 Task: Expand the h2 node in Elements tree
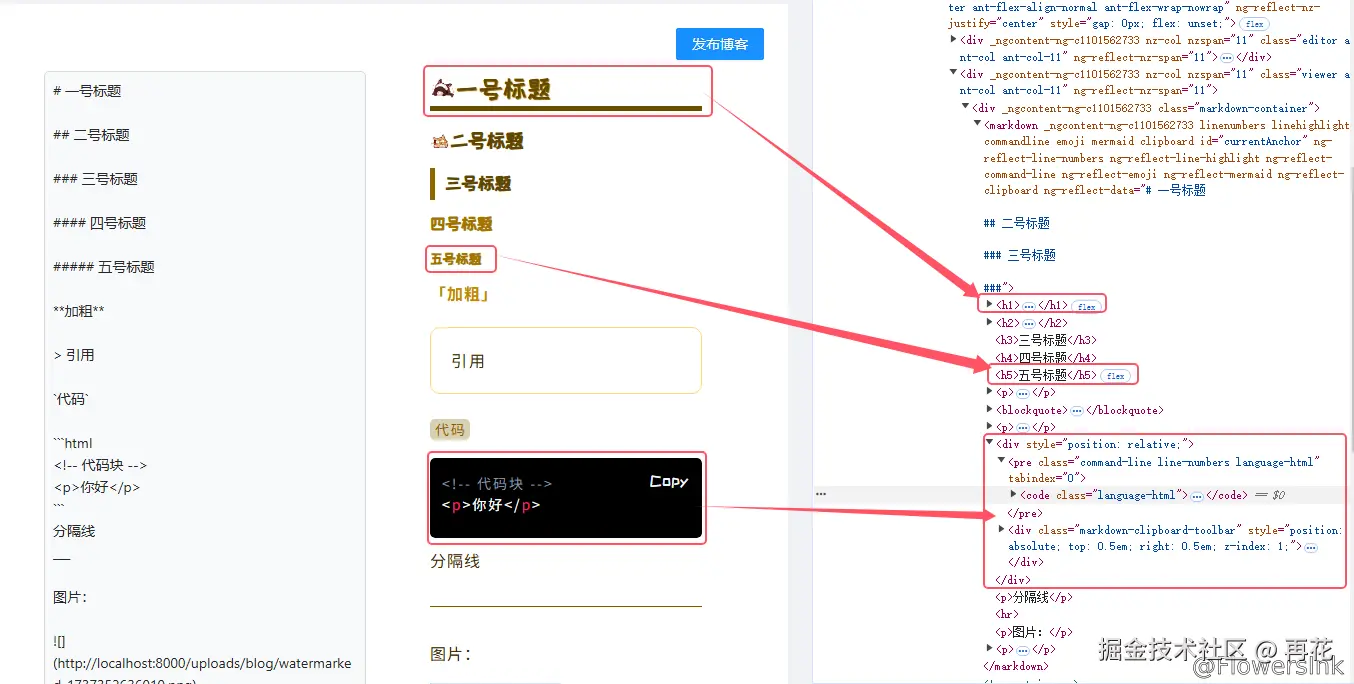(989, 323)
